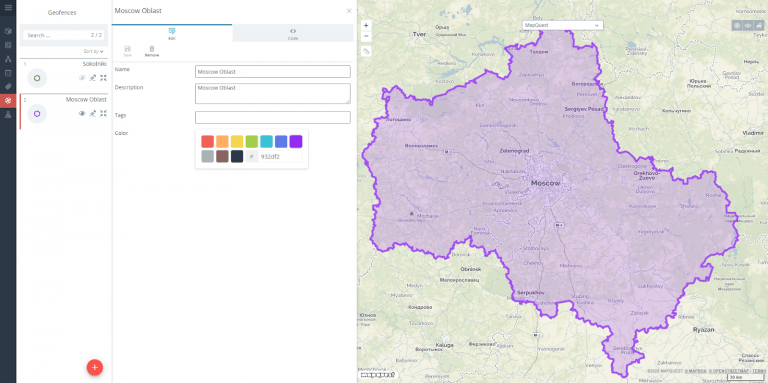768x383 pixels.
Task: Switch to the Code tab
Action: click(x=293, y=33)
